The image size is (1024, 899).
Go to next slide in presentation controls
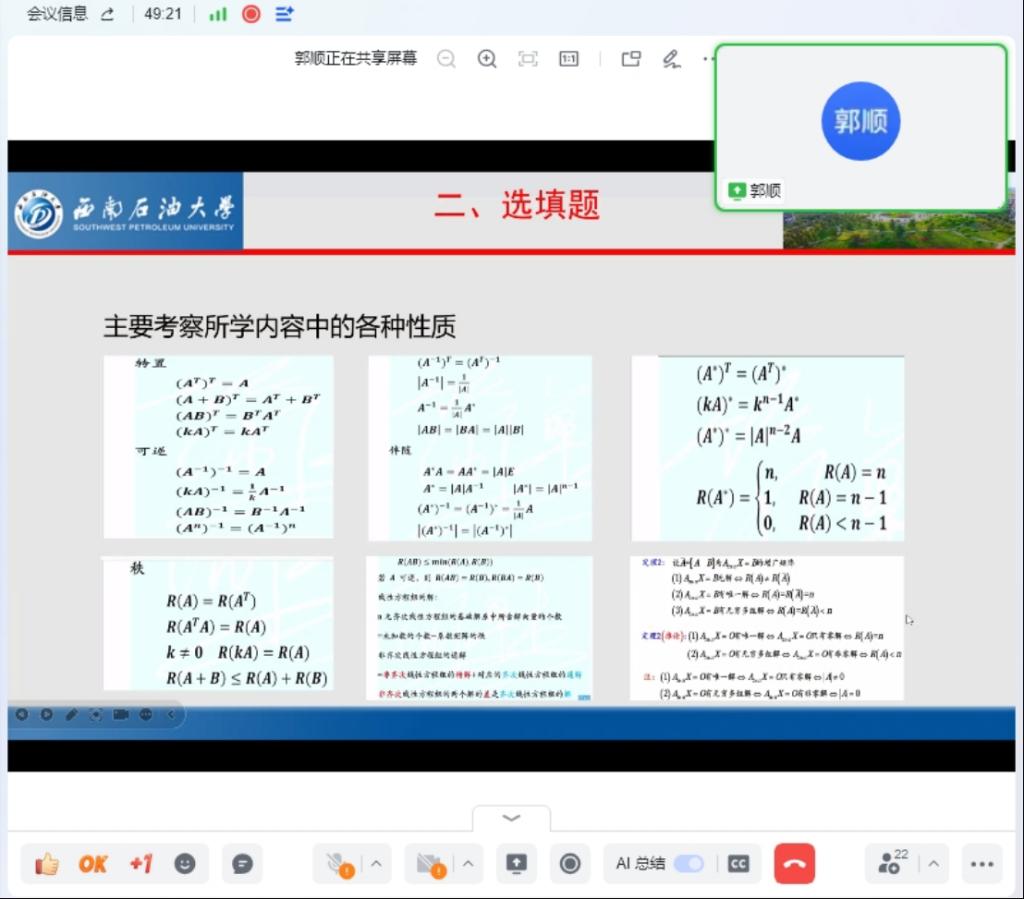pyautogui.click(x=46, y=715)
